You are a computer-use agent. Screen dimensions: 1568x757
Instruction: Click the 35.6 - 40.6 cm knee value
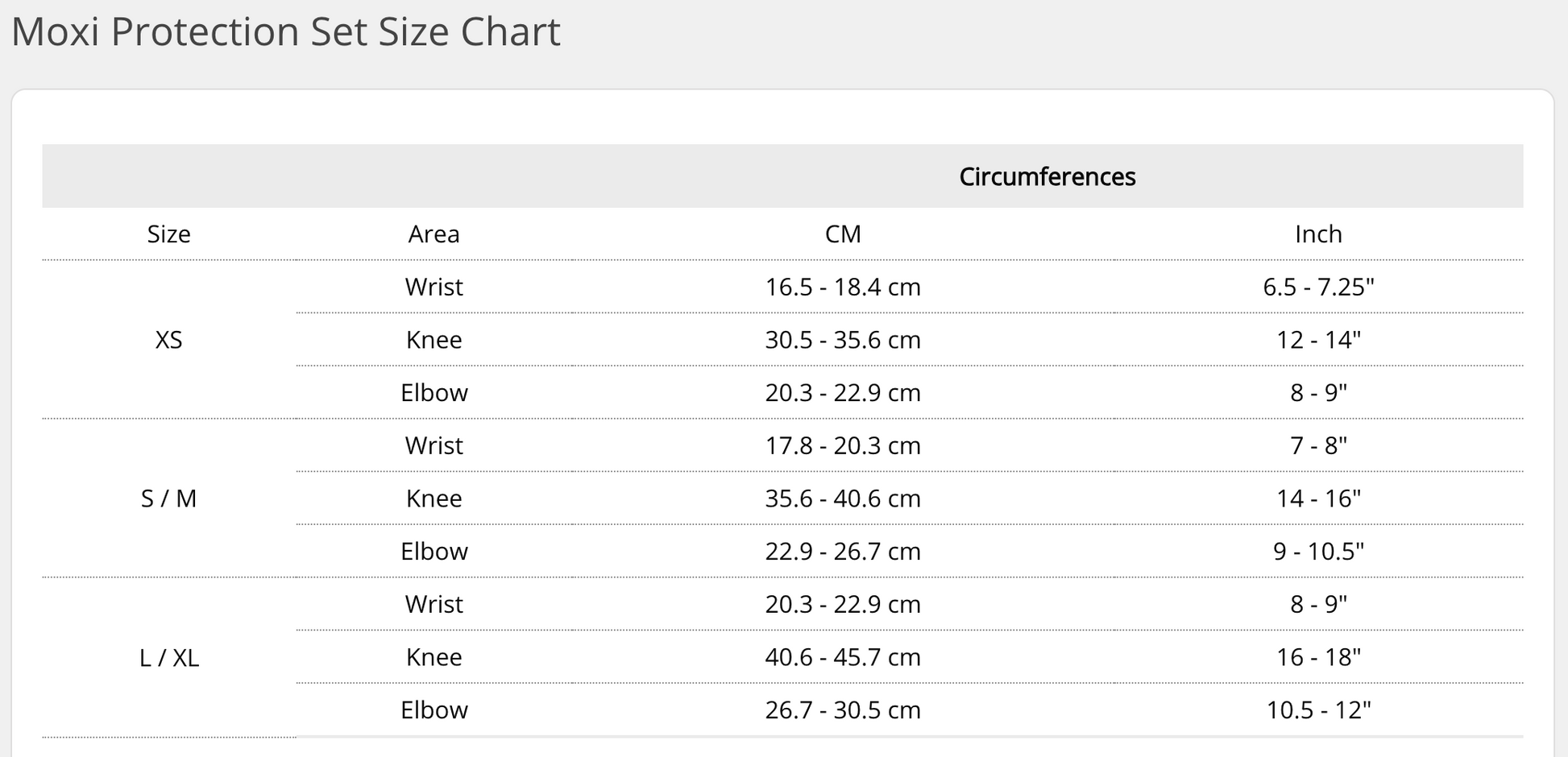point(843,498)
